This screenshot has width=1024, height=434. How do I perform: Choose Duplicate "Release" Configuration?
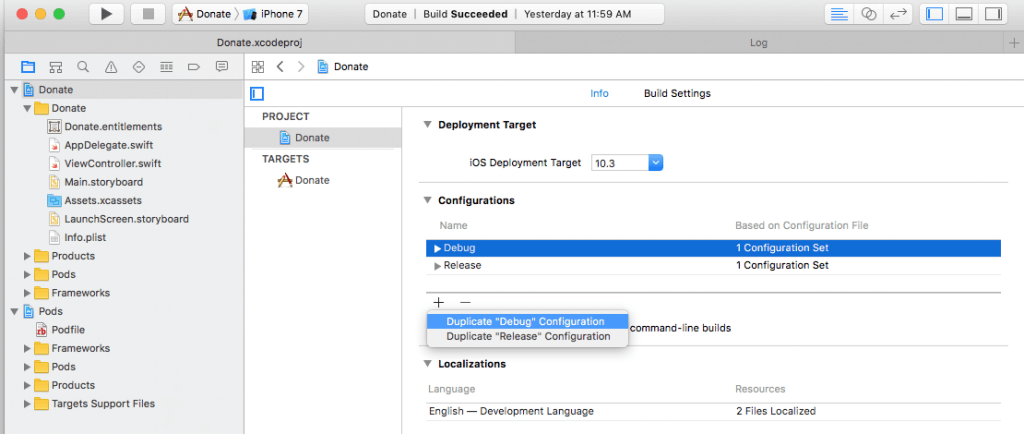[x=528, y=337]
